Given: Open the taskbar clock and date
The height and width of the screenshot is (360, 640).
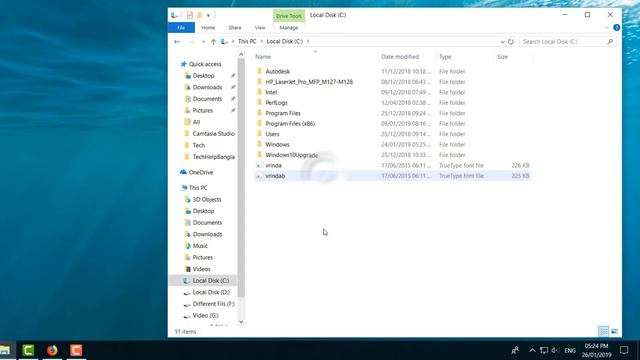Looking at the screenshot, I should pyautogui.click(x=596, y=350).
